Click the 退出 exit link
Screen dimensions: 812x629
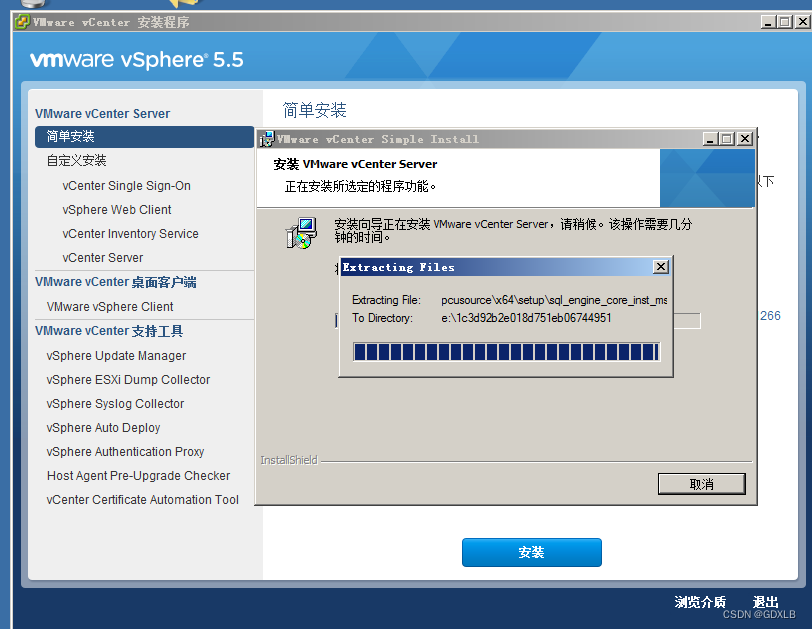tap(765, 602)
